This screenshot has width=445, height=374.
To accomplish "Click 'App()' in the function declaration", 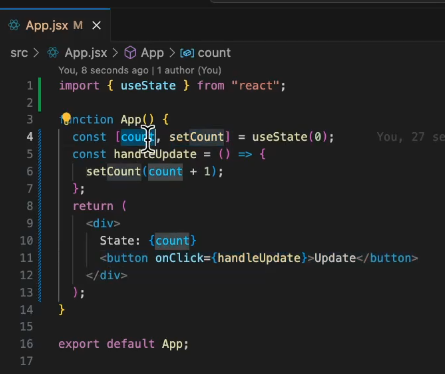I will (137, 119).
